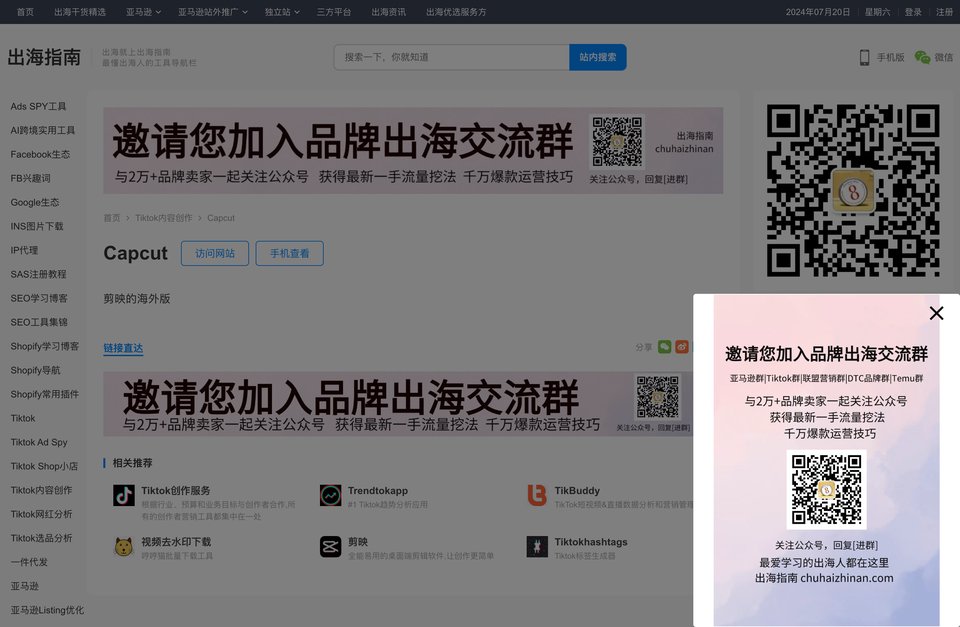Open the Tiktokhashtags recommendation title

point(591,542)
